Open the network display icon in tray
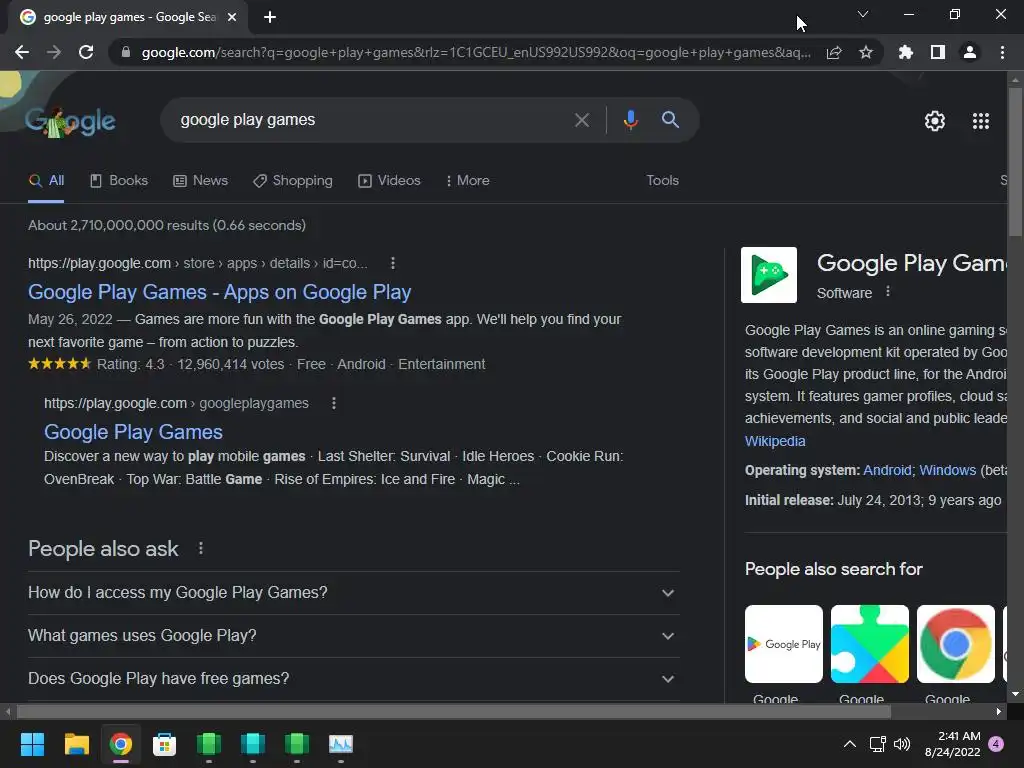The width and height of the screenshot is (1024, 768). tap(877, 744)
